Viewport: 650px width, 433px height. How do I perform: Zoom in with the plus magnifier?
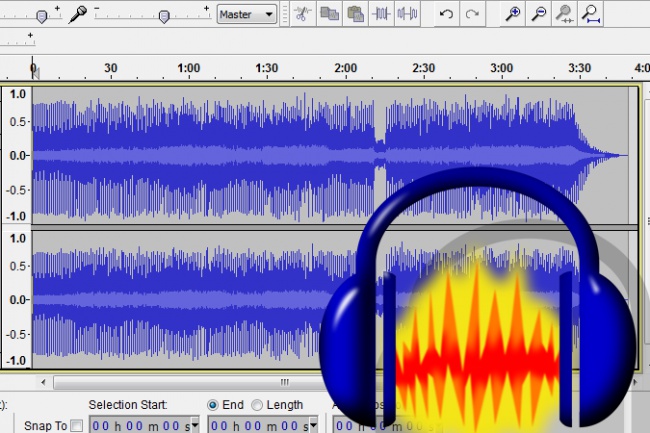pos(513,14)
